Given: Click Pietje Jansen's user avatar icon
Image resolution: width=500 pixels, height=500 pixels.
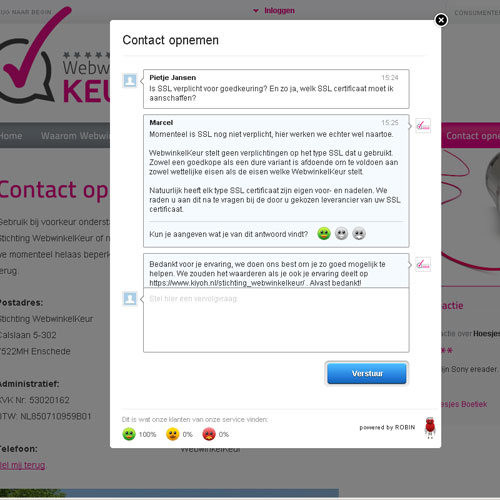Looking at the screenshot, I should click(130, 80).
